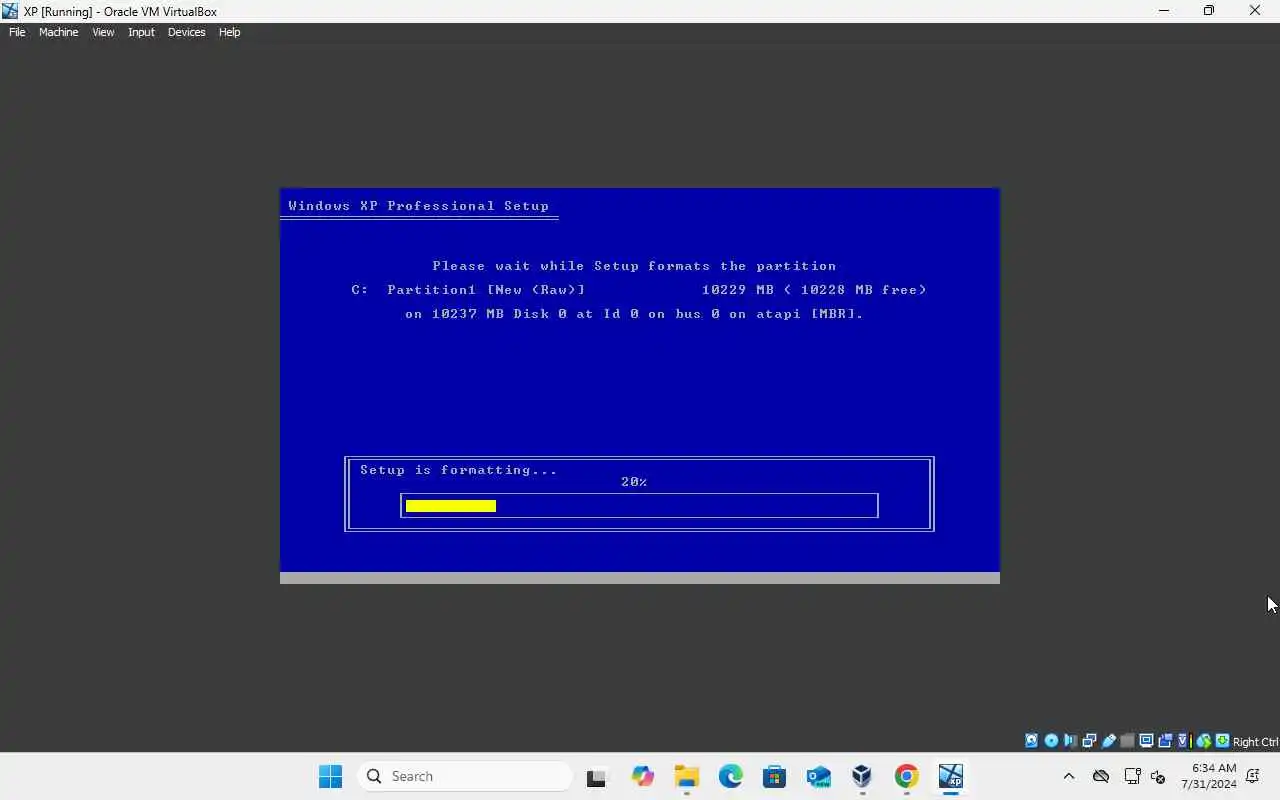Click the keyboard capture green arrow icon
The height and width of the screenshot is (800, 1280).
pyautogui.click(x=1222, y=741)
